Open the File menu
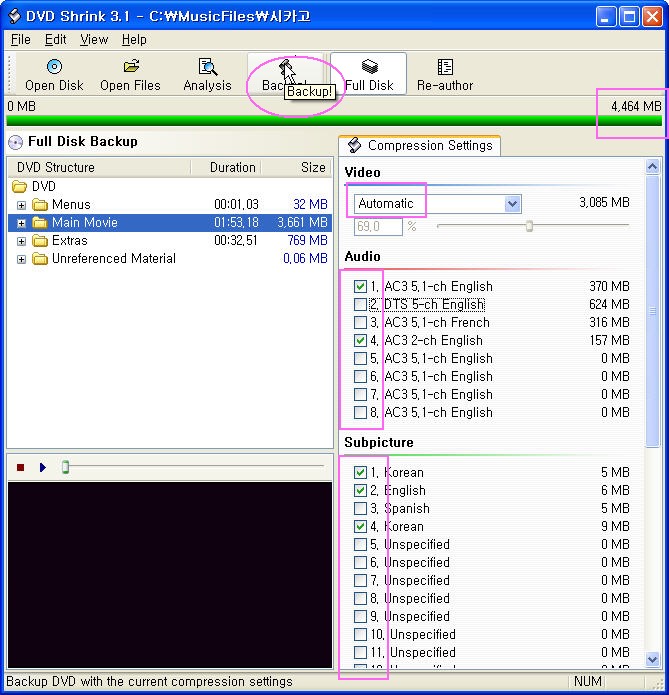This screenshot has width=669, height=695. pos(20,39)
